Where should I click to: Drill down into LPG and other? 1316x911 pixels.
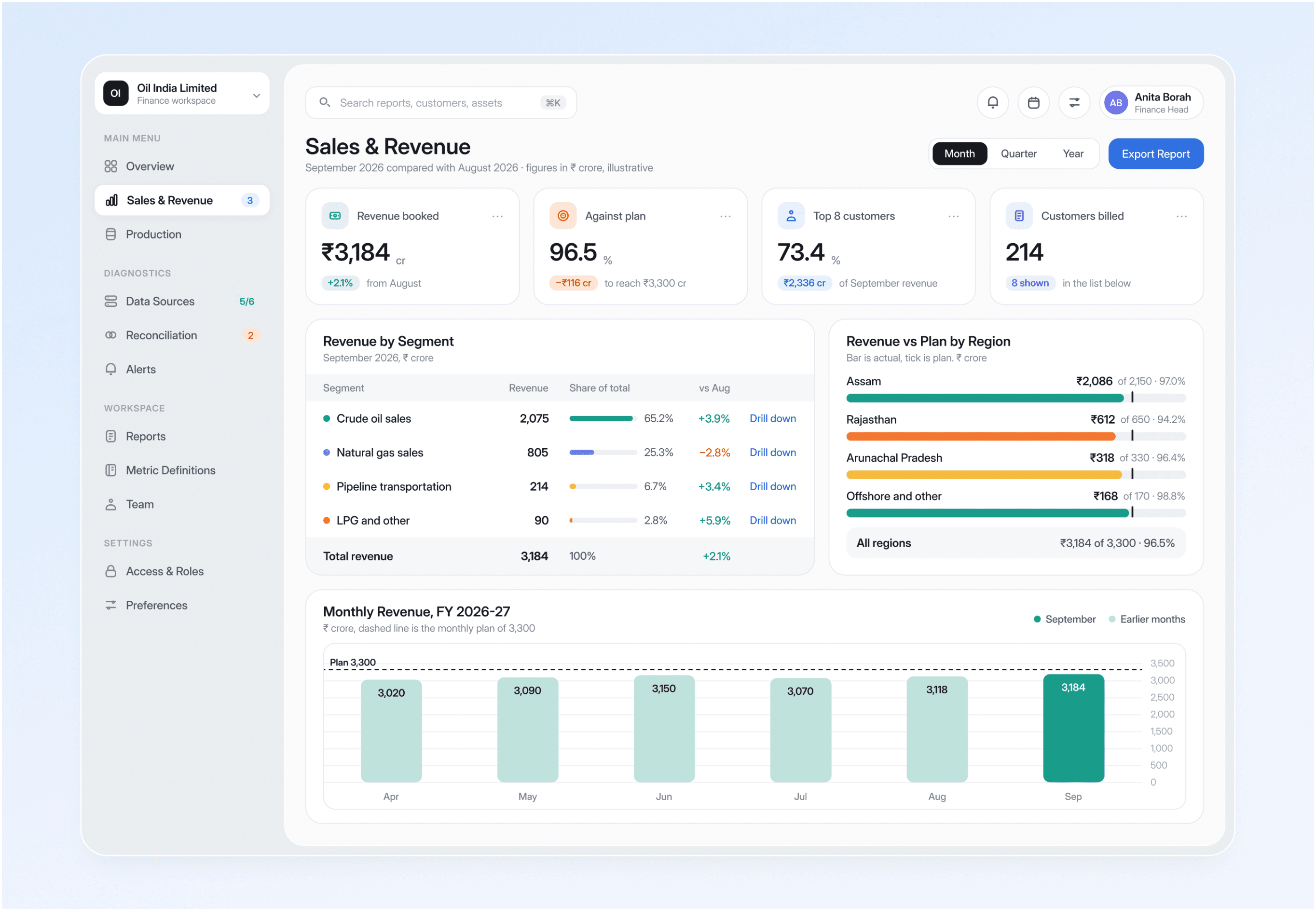[x=773, y=521]
